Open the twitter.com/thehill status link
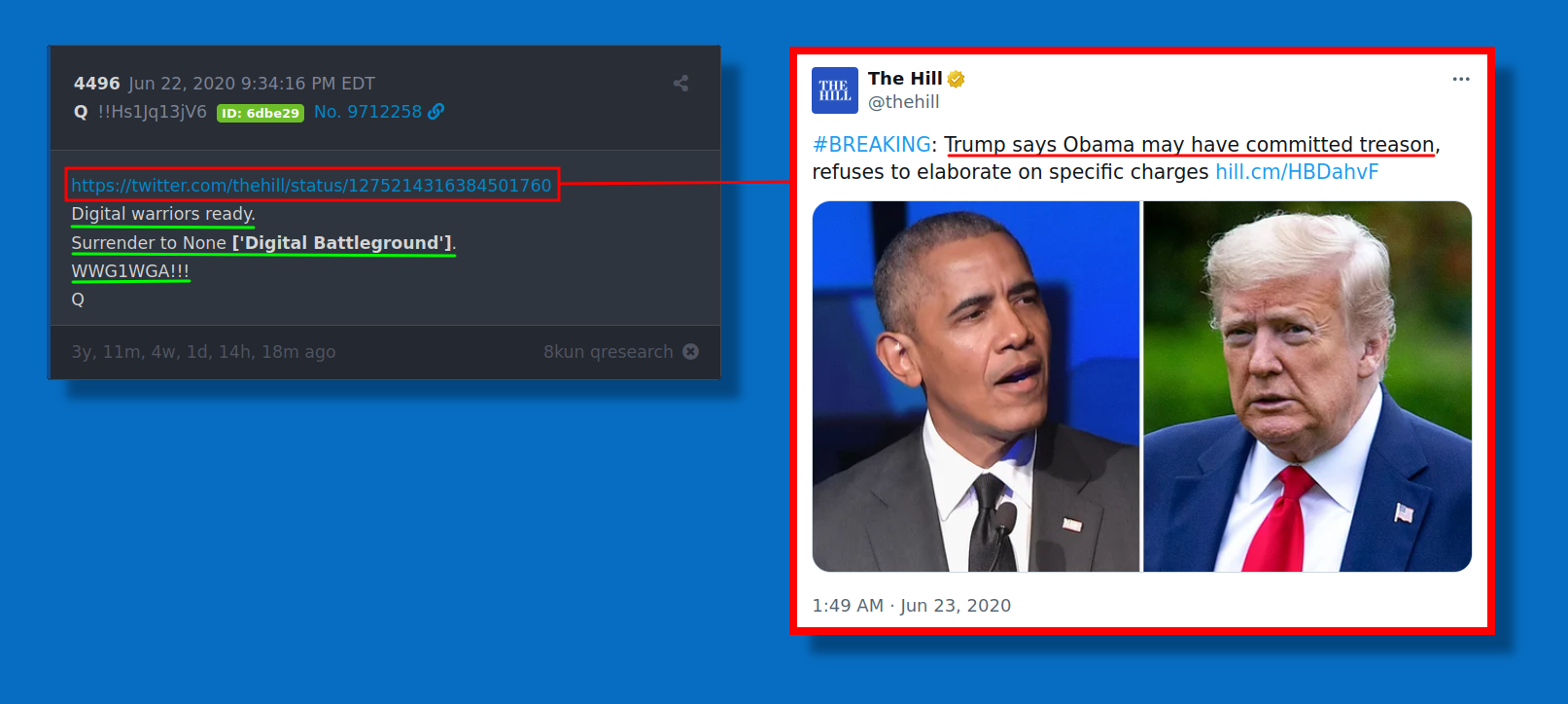 (311, 185)
